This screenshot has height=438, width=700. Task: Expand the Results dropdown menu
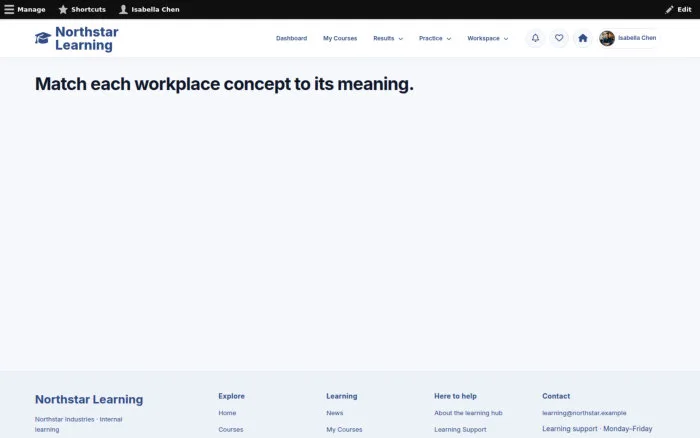[388, 38]
